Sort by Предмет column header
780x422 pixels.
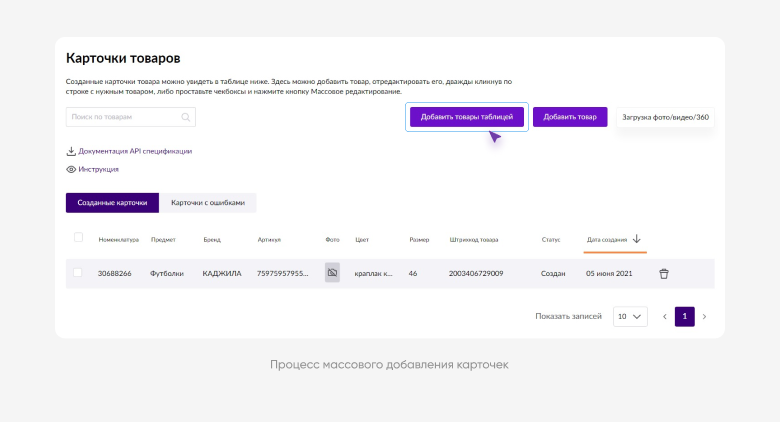(163, 240)
